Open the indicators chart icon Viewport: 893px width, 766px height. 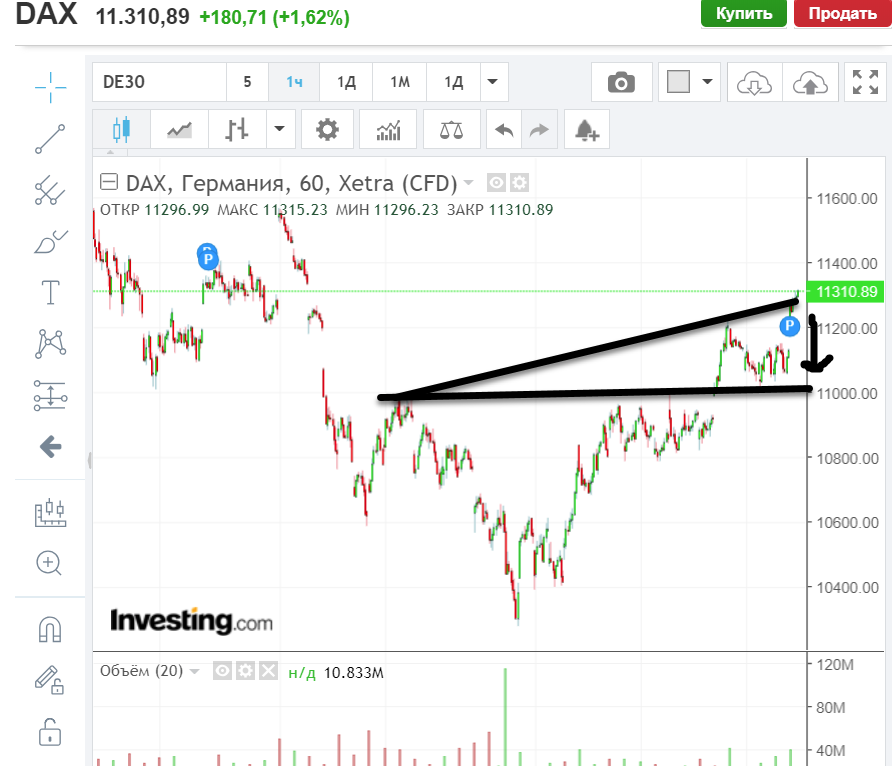[388, 129]
